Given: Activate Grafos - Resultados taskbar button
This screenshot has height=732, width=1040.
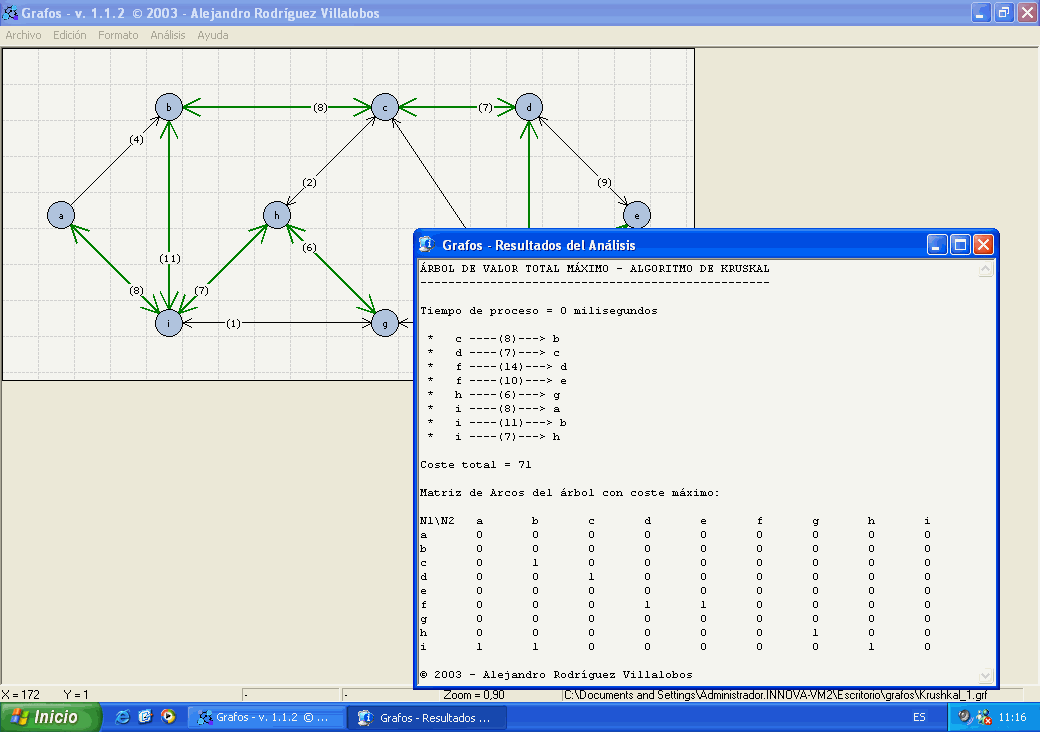Looking at the screenshot, I should [x=426, y=717].
